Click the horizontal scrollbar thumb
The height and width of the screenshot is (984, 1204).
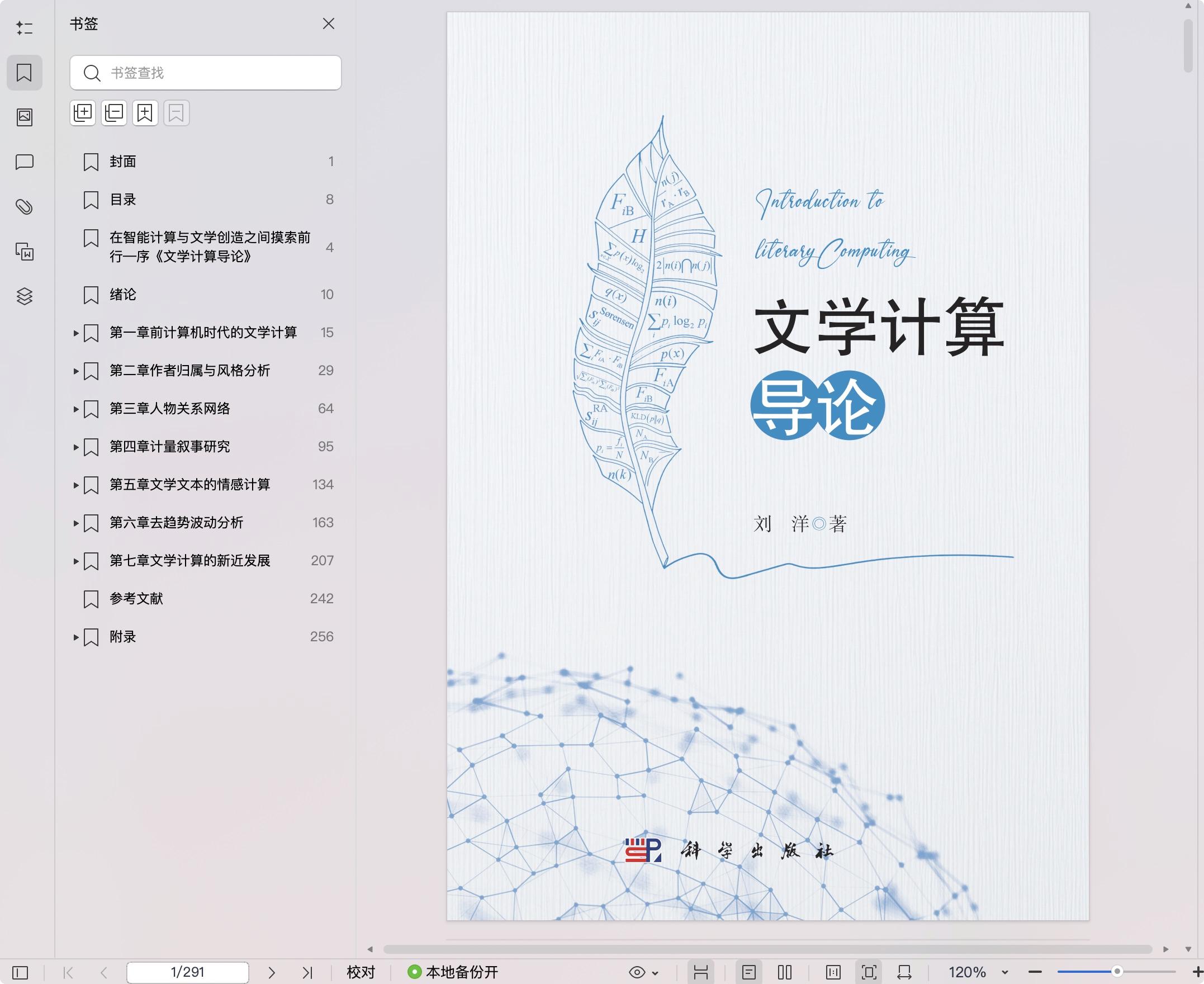click(767, 949)
